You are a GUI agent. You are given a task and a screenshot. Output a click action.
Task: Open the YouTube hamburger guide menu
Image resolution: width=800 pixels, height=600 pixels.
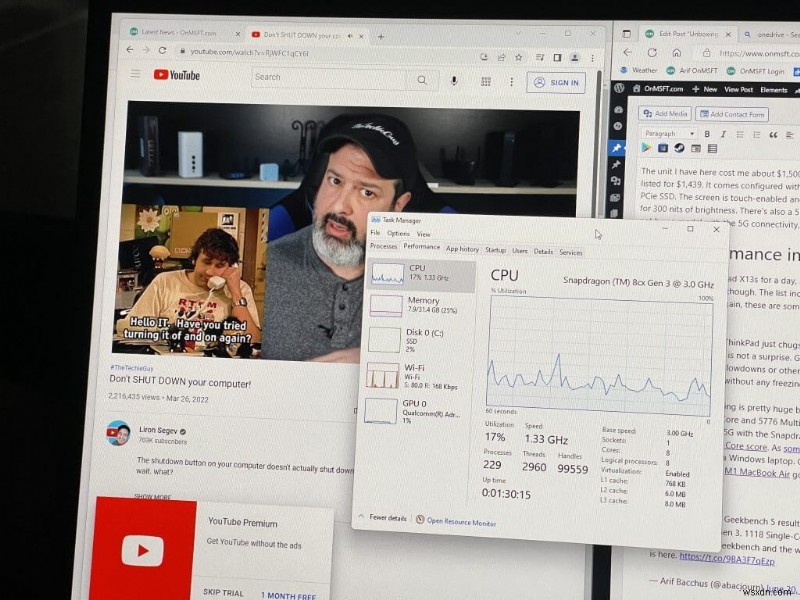point(135,75)
